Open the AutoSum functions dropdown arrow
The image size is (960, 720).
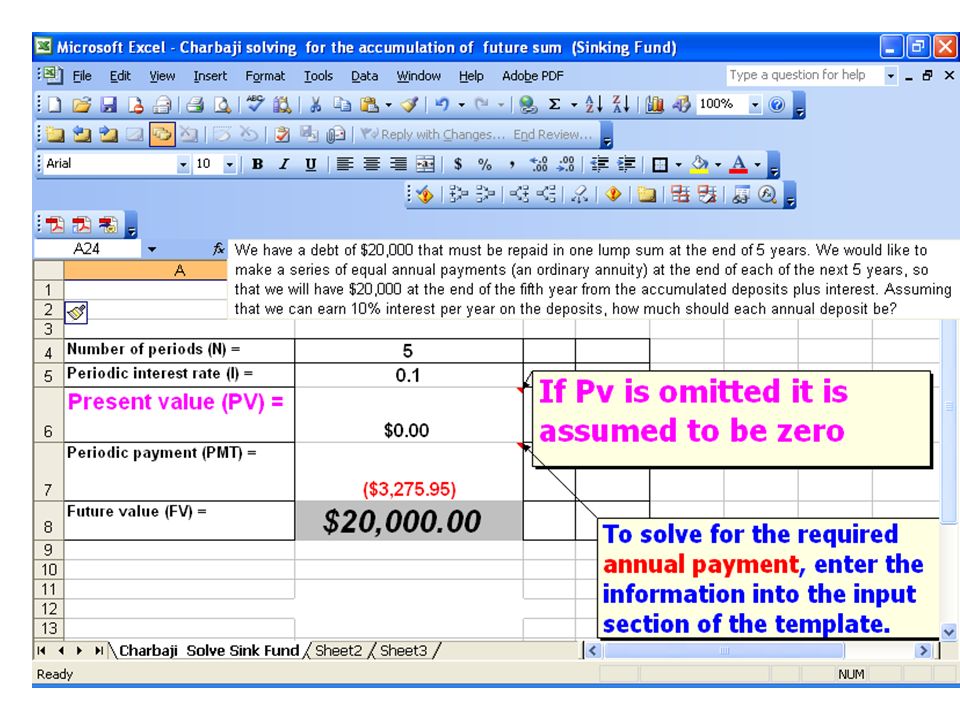pos(574,105)
